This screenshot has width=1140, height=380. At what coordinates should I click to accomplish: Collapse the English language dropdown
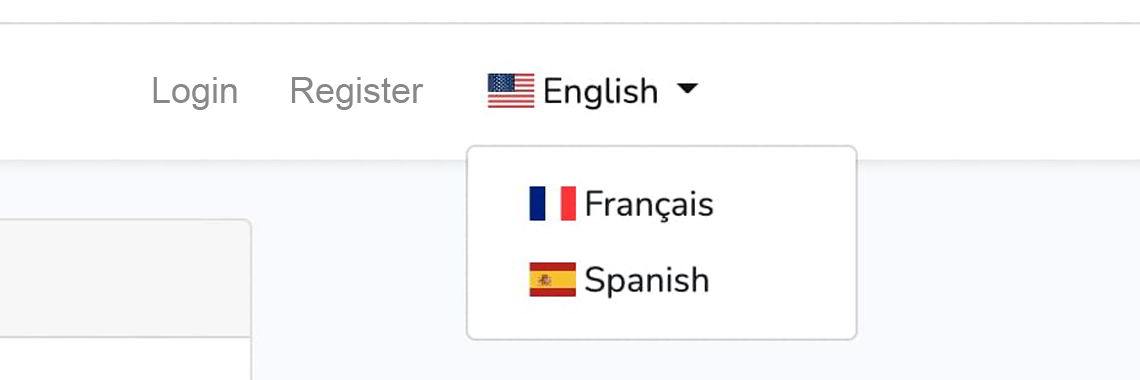[x=593, y=91]
